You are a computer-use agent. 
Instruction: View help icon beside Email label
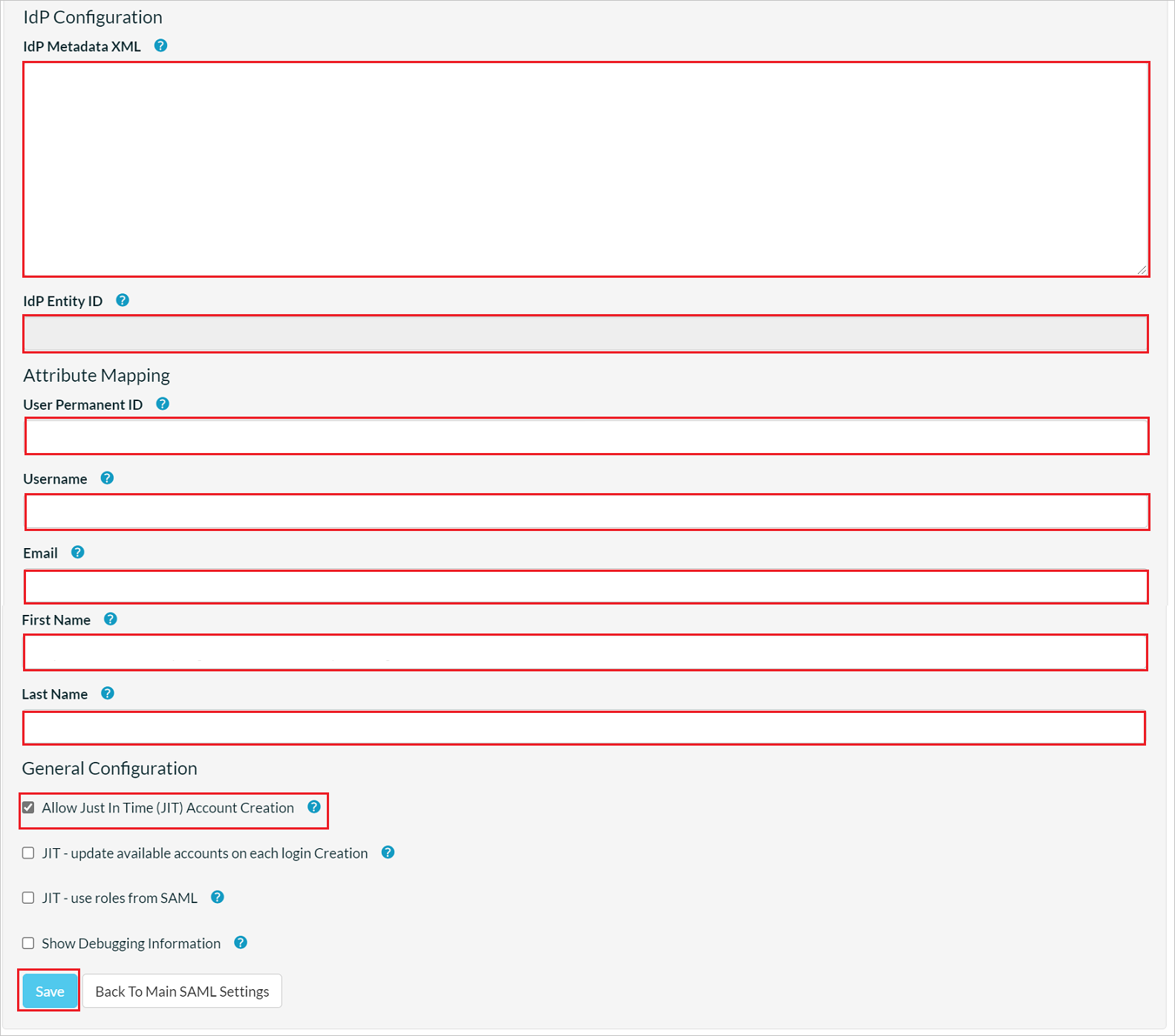tap(77, 552)
